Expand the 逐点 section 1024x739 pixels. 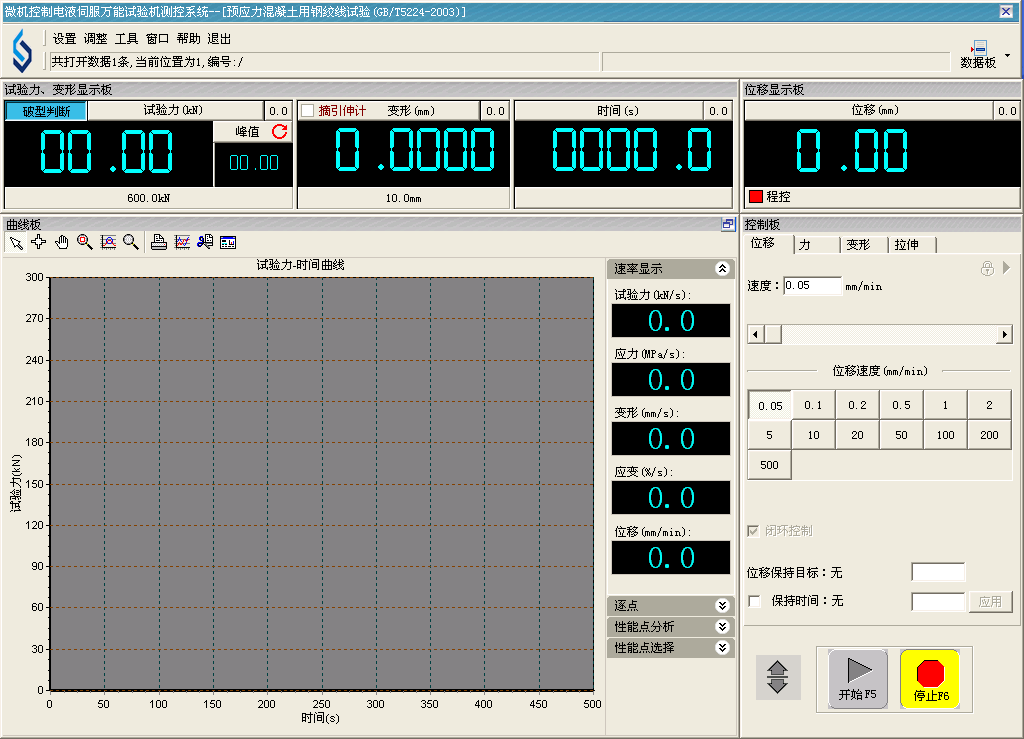coord(722,606)
